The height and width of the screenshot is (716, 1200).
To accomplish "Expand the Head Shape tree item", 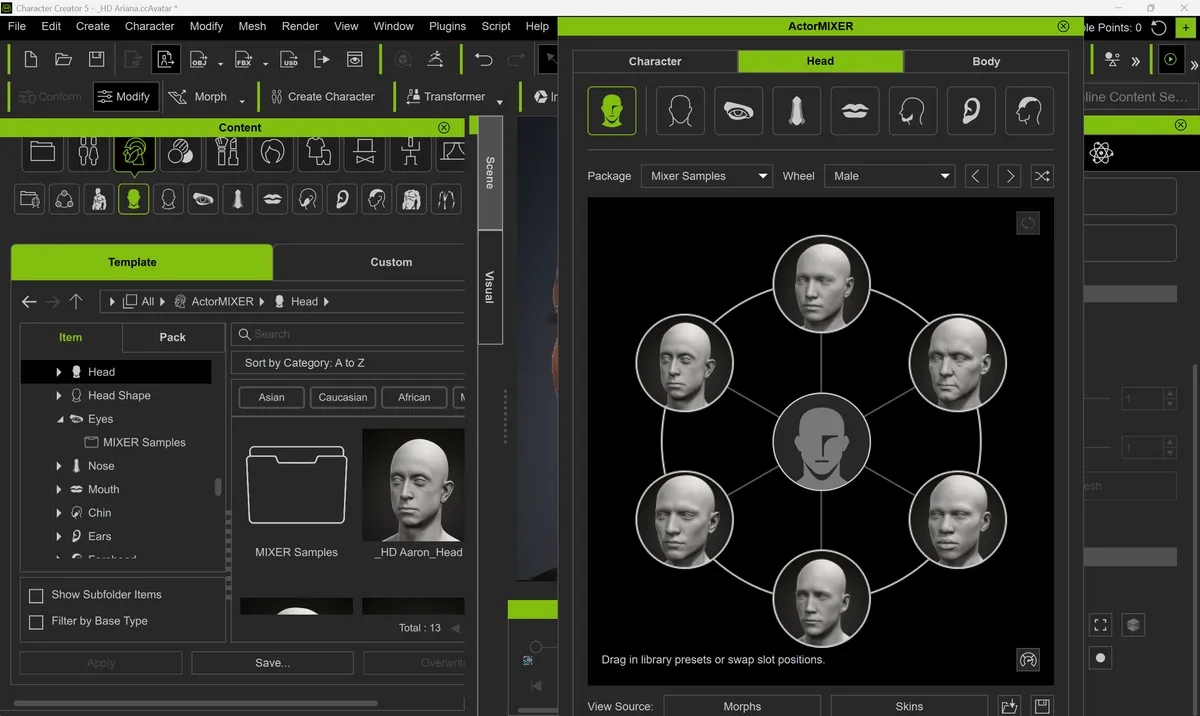I will (x=59, y=396).
